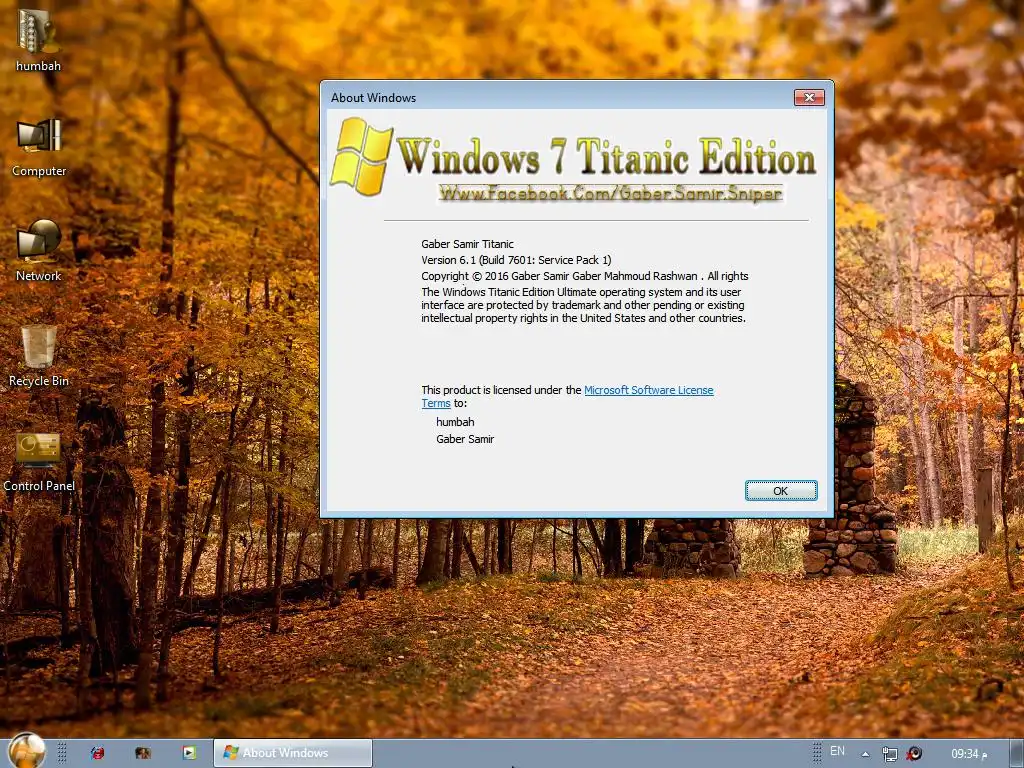Click OK in About Windows dialog

click(781, 490)
